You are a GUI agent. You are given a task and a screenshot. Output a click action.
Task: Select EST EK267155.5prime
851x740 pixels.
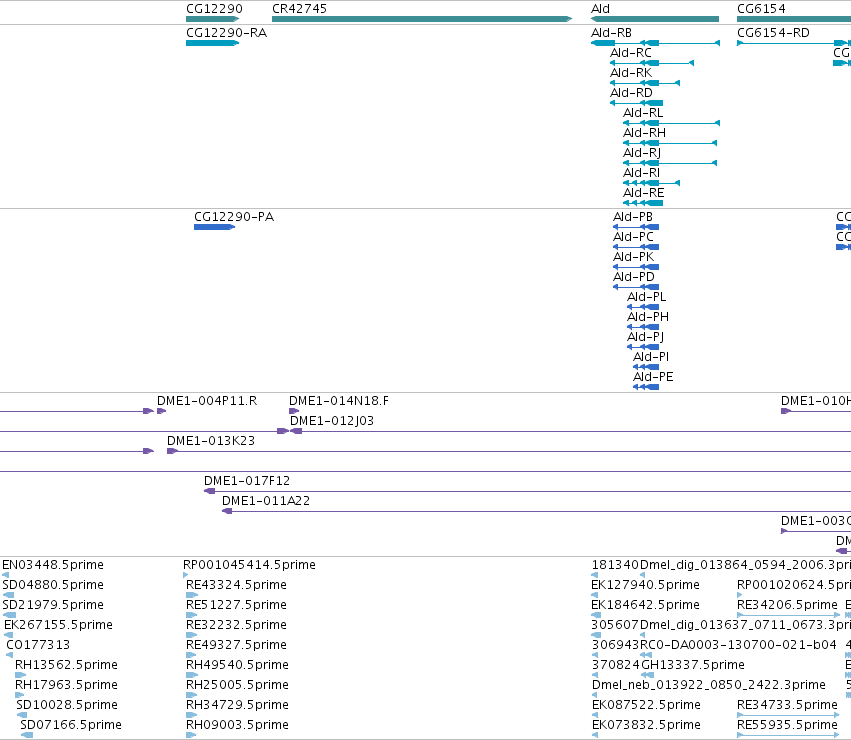coord(58,625)
